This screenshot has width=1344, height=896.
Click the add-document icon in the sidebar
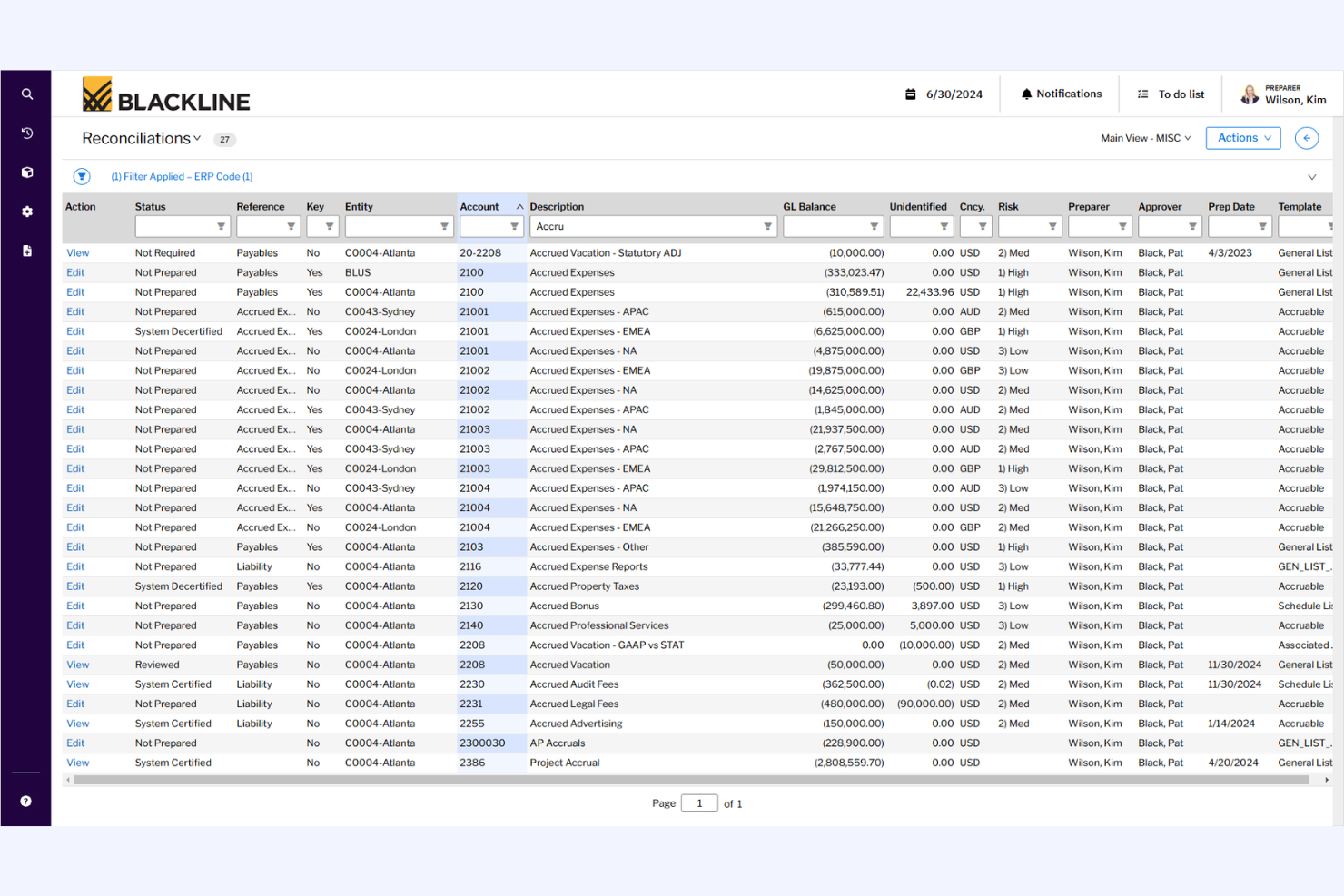coord(26,251)
